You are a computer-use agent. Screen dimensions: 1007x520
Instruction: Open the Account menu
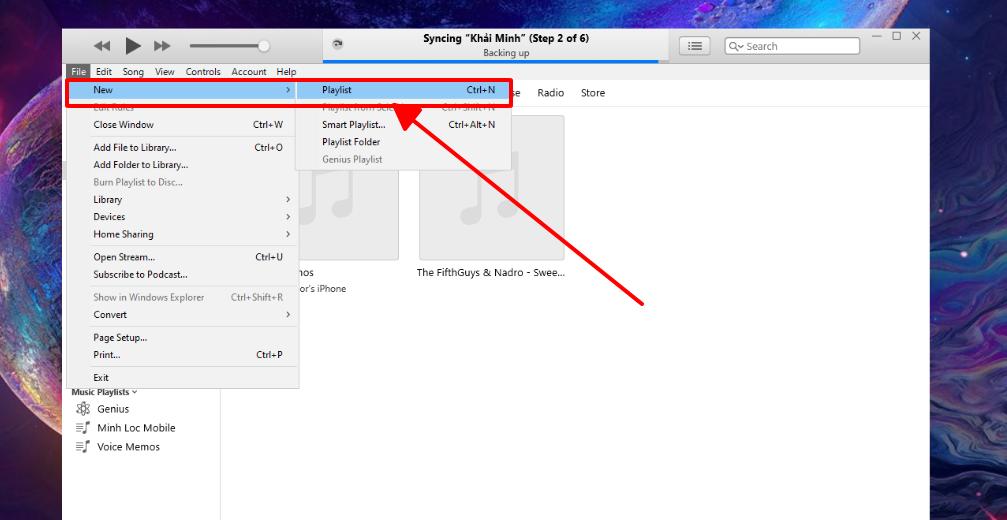pyautogui.click(x=249, y=71)
